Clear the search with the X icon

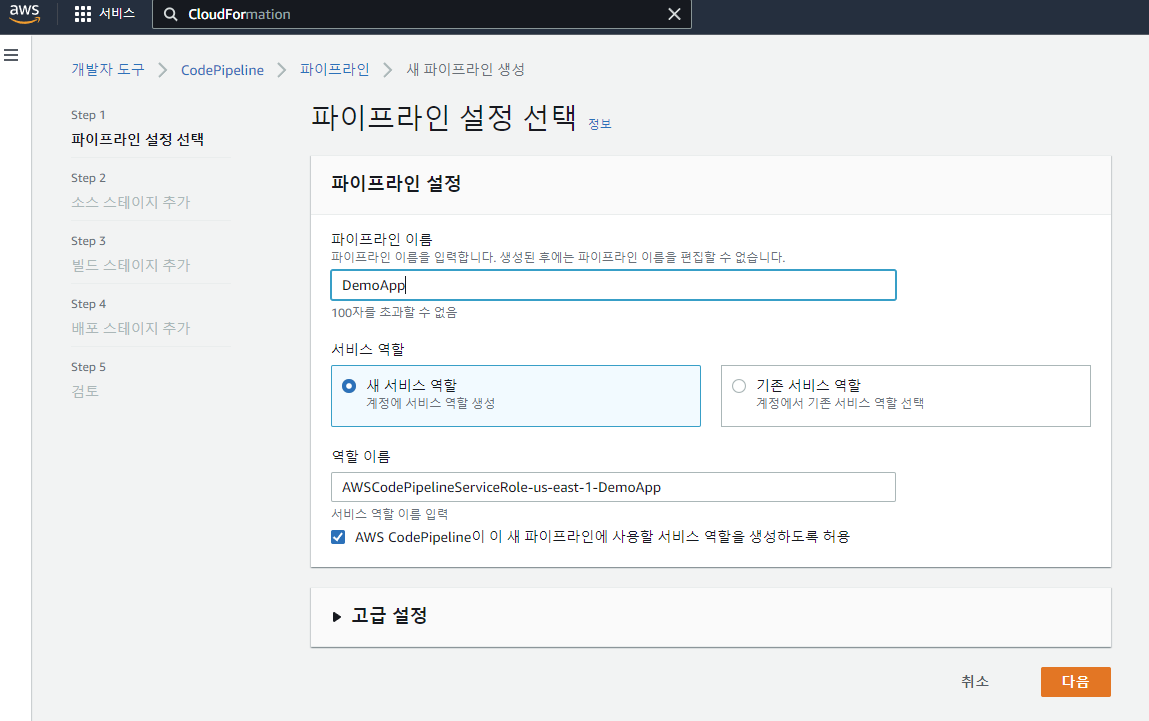point(674,14)
